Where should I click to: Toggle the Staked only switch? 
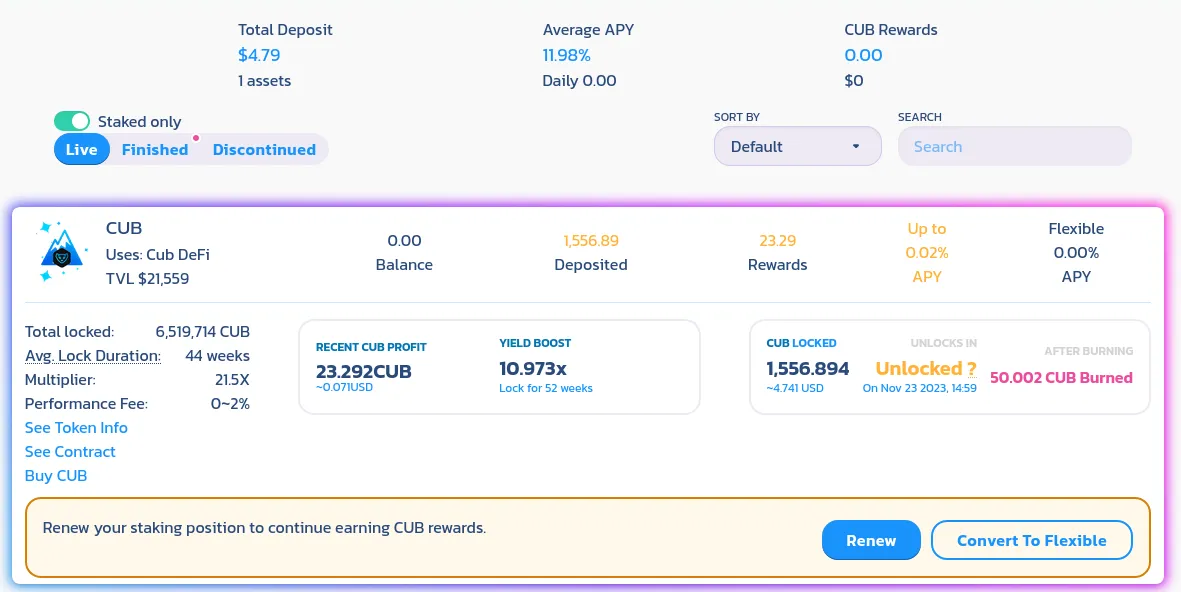72,121
